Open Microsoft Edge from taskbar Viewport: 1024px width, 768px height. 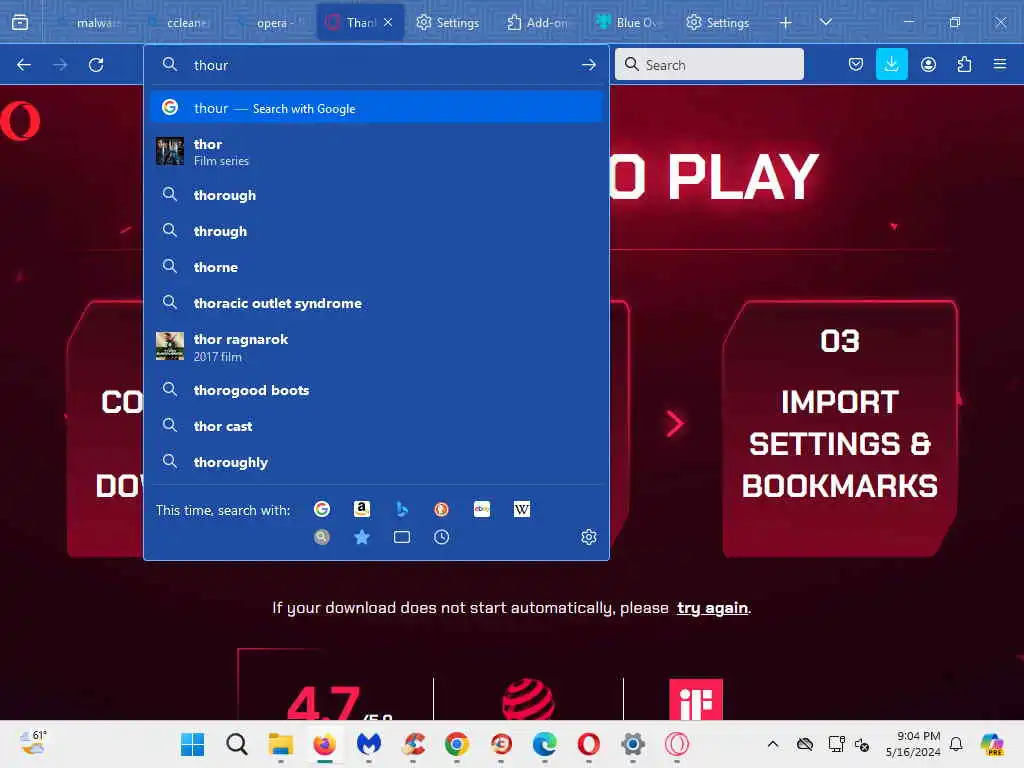click(x=545, y=744)
